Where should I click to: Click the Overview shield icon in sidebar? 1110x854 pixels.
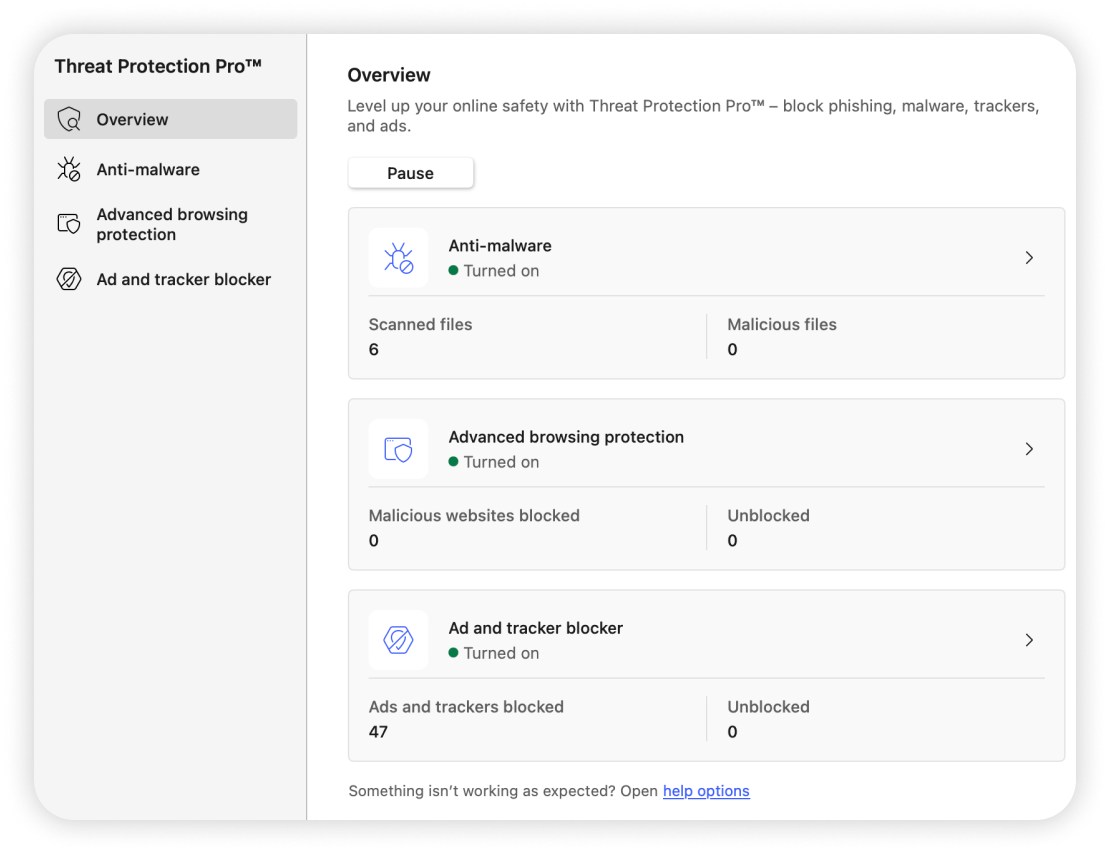click(69, 120)
